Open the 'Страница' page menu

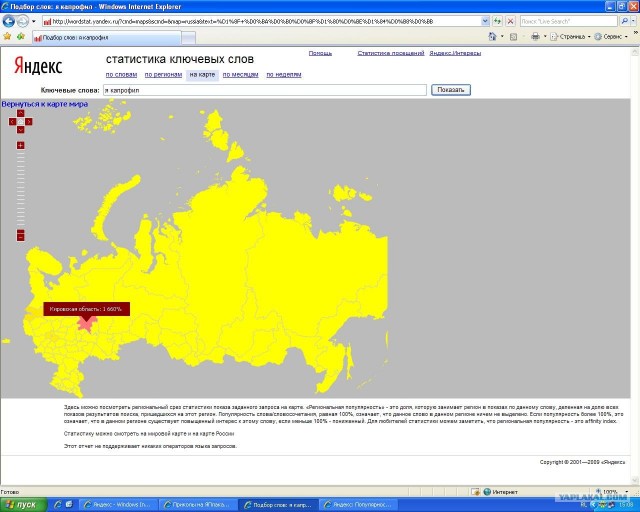point(570,37)
